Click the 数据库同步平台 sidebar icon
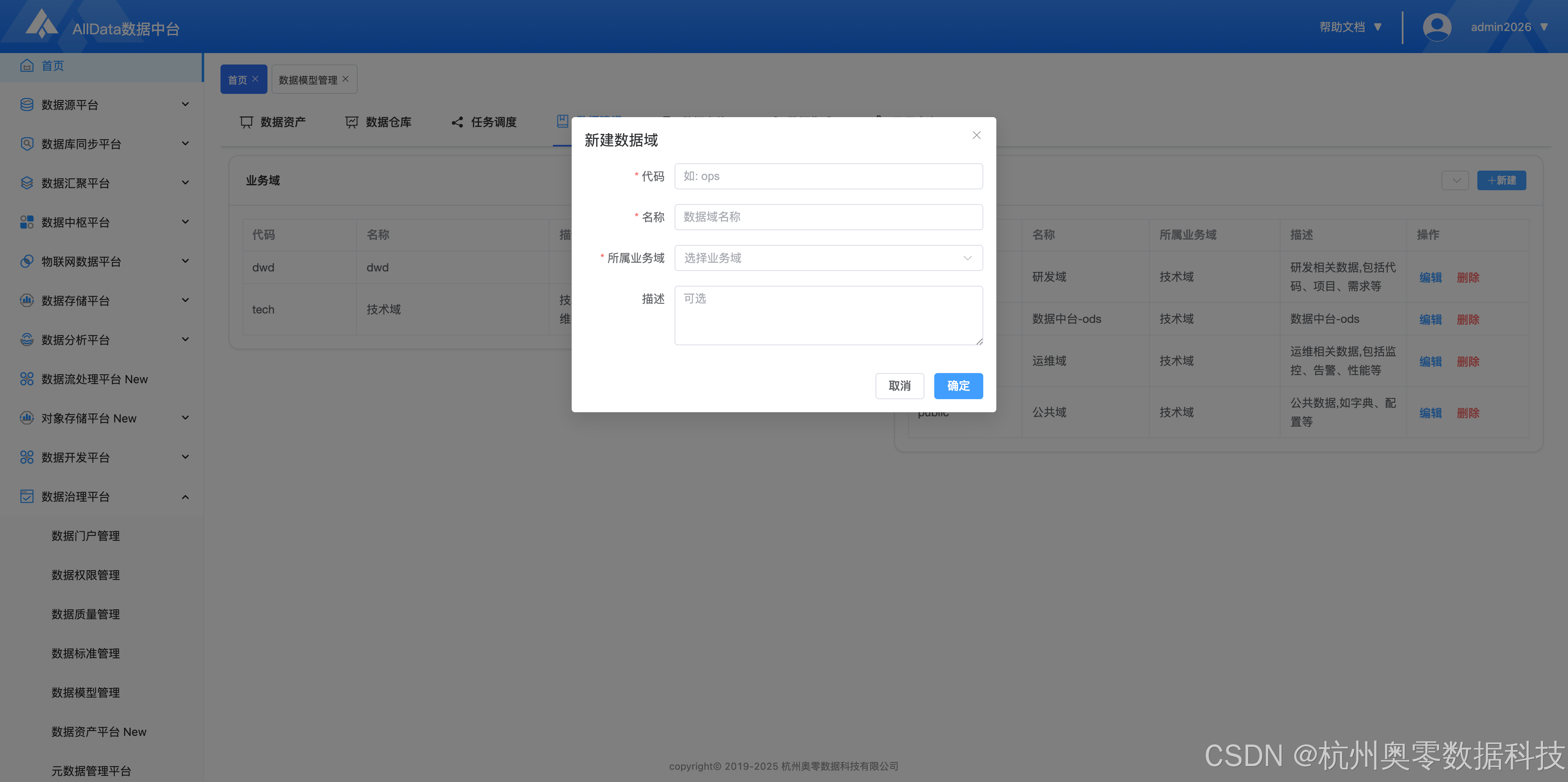The image size is (1568, 782). click(27, 144)
